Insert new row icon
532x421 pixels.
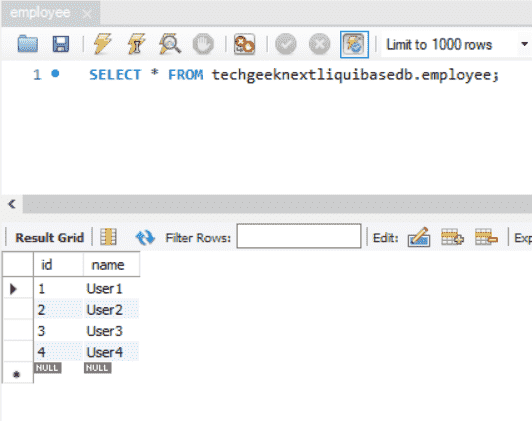pyautogui.click(x=452, y=237)
